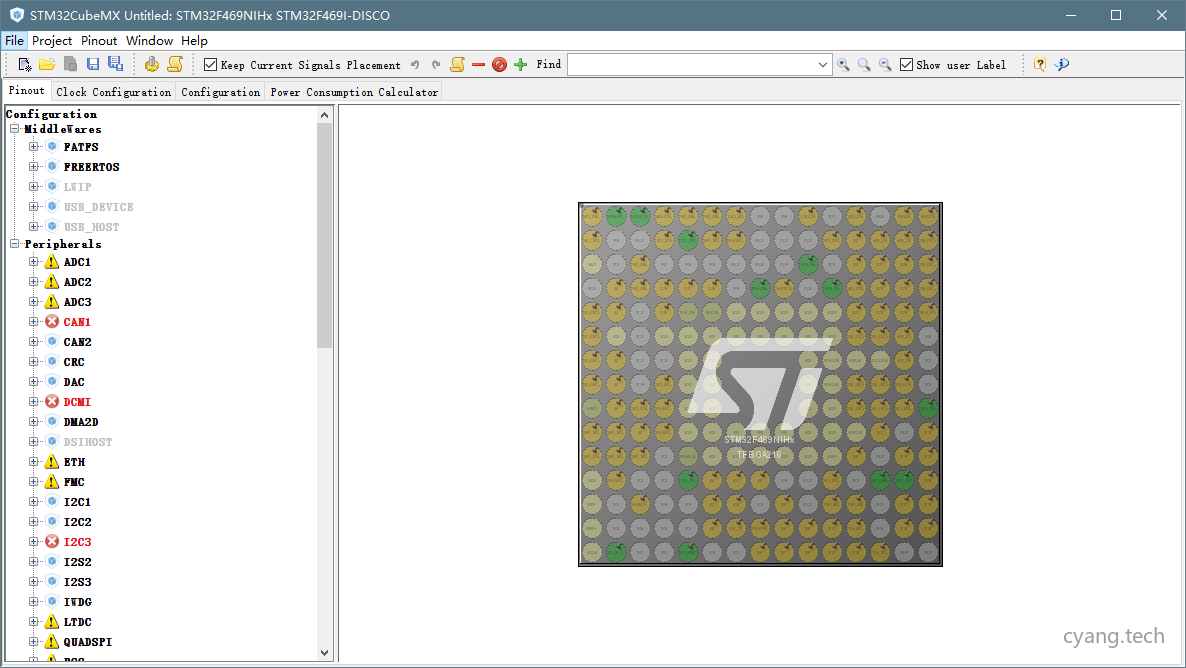1186x668 pixels.
Task: Click the red minus icon in toolbar
Action: point(478,65)
